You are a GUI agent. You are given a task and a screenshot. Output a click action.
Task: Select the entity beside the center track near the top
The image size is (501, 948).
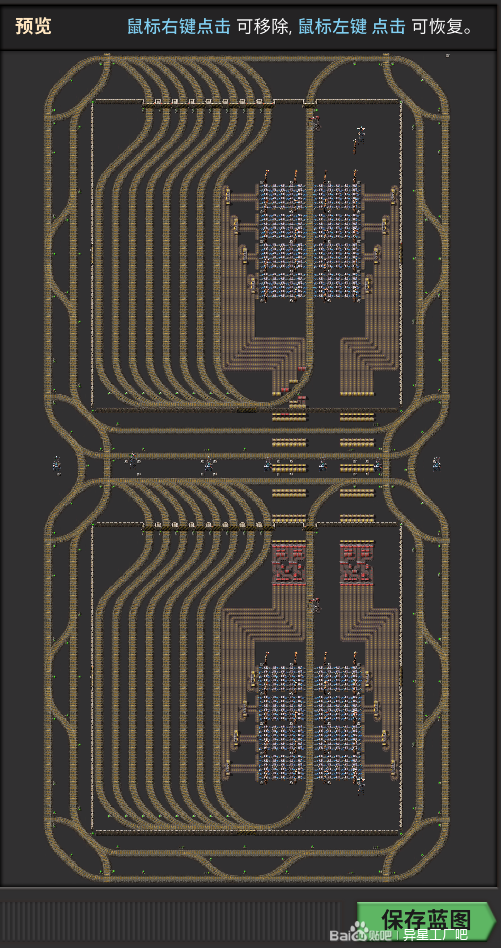point(313,123)
